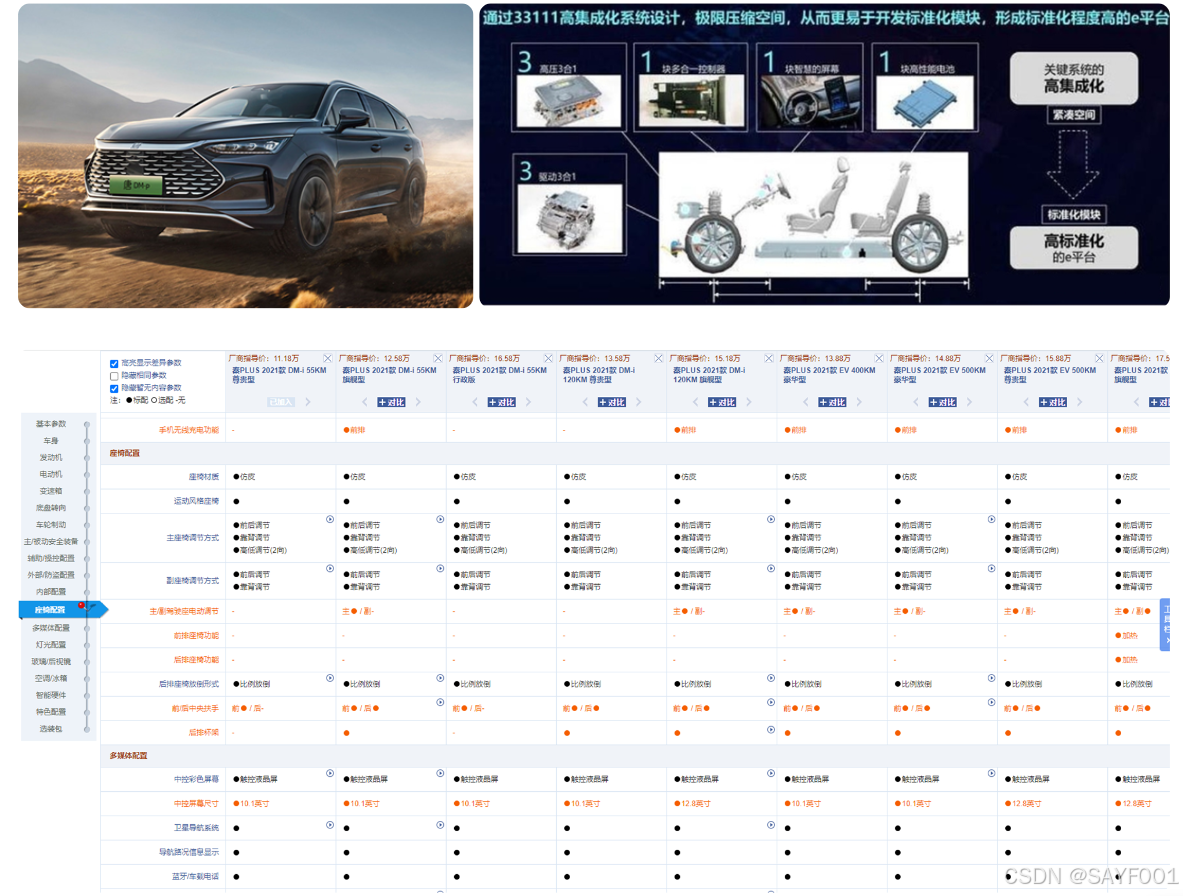Move 13.88万 column right with arrow
The image size is (1183, 896).
[859, 402]
